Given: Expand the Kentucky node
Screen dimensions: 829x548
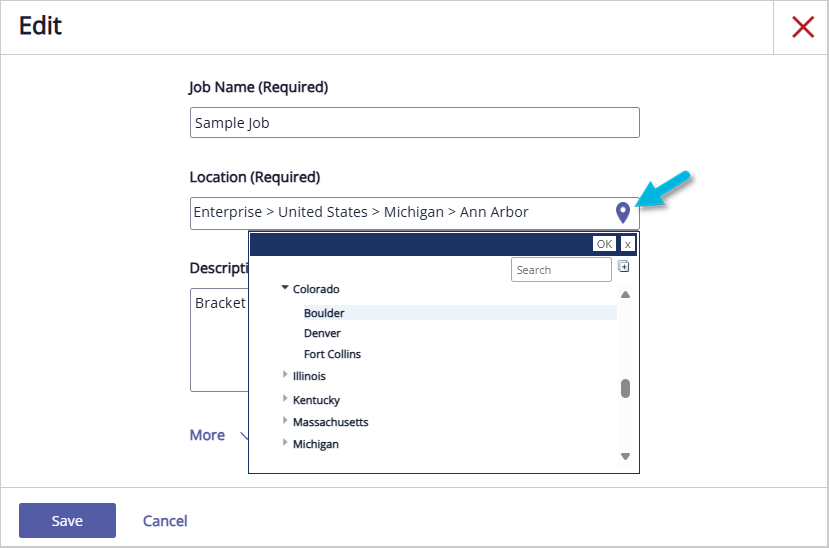Looking at the screenshot, I should pyautogui.click(x=285, y=399).
